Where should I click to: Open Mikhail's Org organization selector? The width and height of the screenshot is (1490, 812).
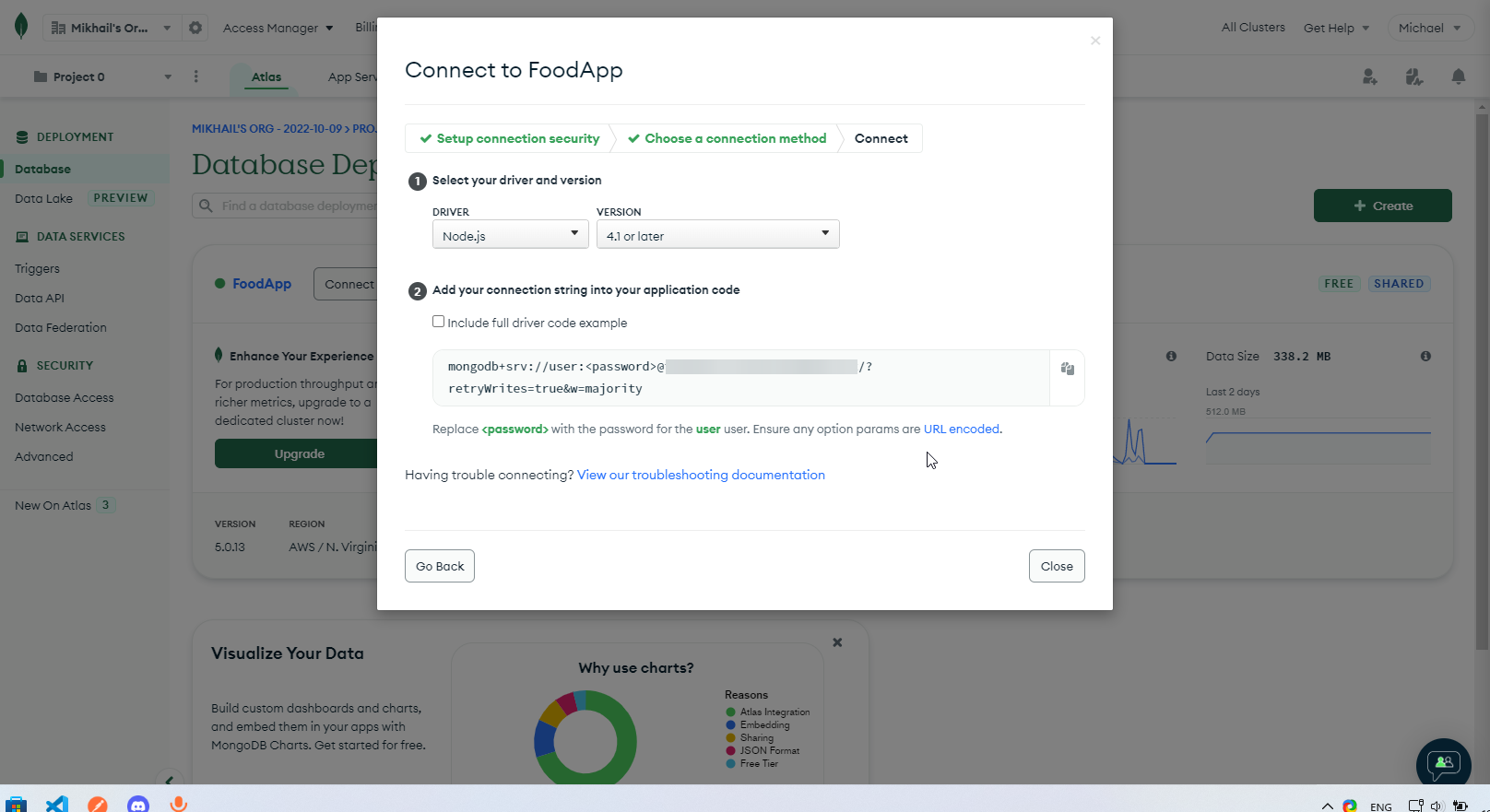click(x=111, y=28)
